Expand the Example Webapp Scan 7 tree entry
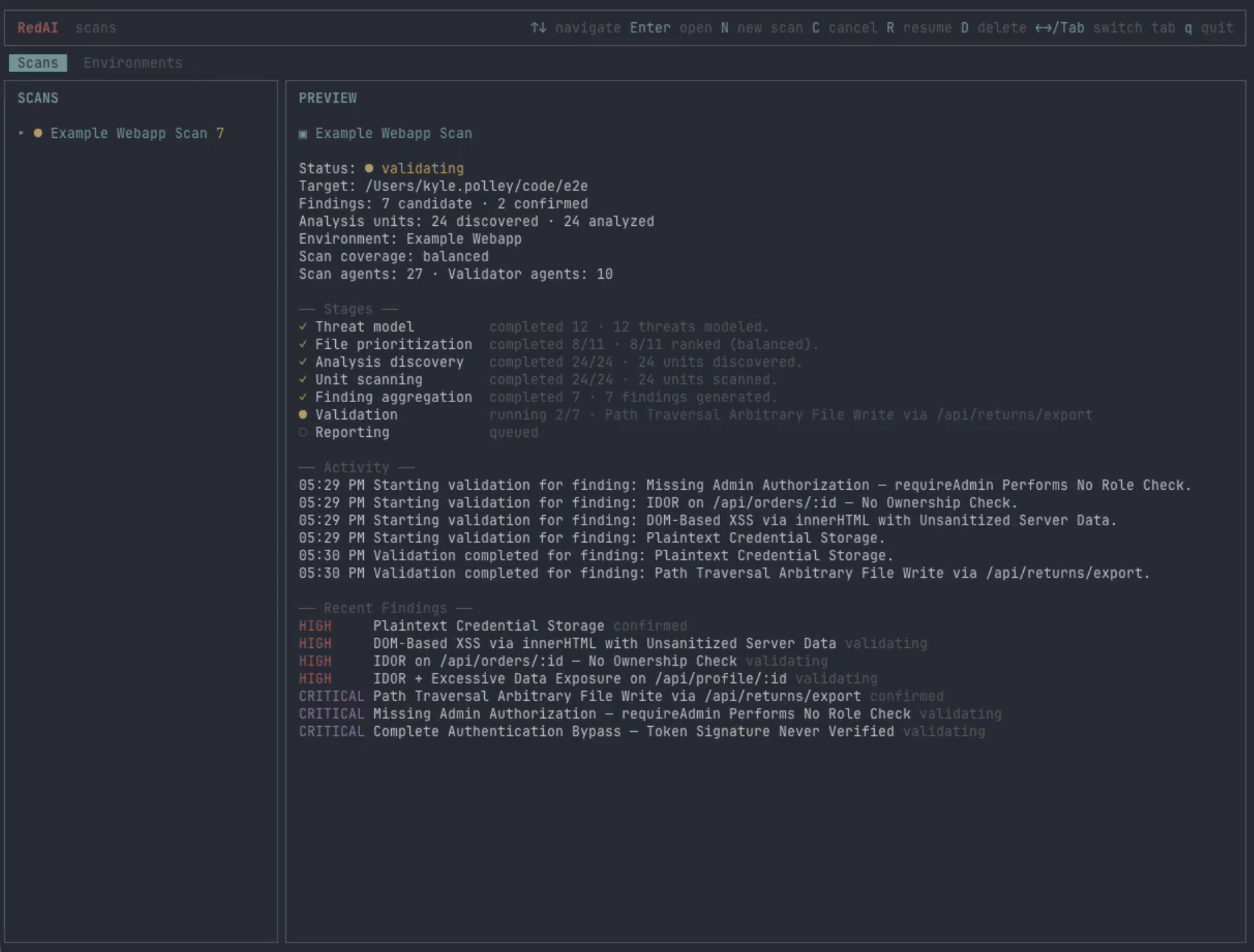1254x952 pixels. [x=20, y=133]
